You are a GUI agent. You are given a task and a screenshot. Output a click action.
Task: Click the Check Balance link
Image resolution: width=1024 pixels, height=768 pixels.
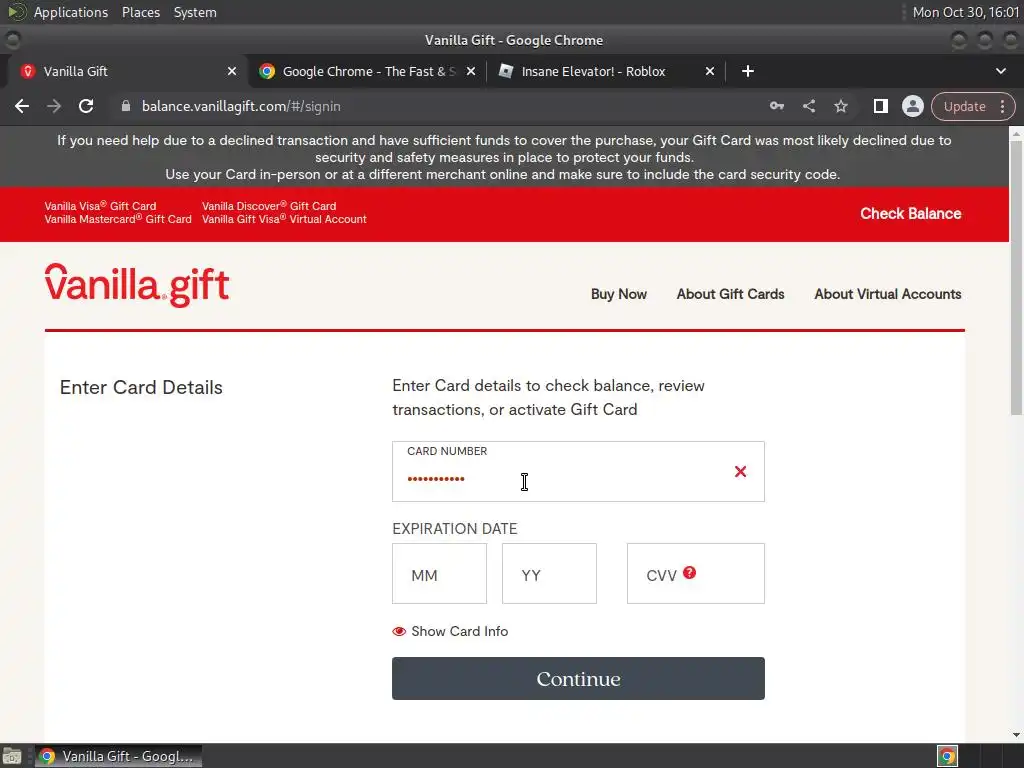coord(910,214)
